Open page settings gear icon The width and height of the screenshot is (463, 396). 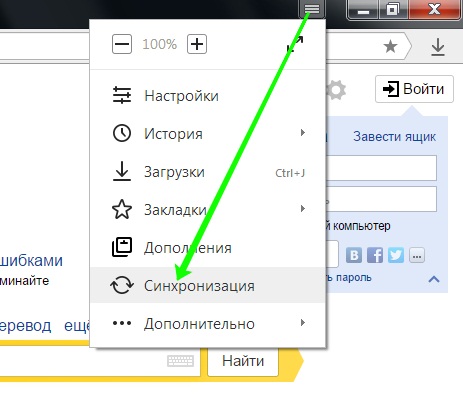tap(336, 90)
